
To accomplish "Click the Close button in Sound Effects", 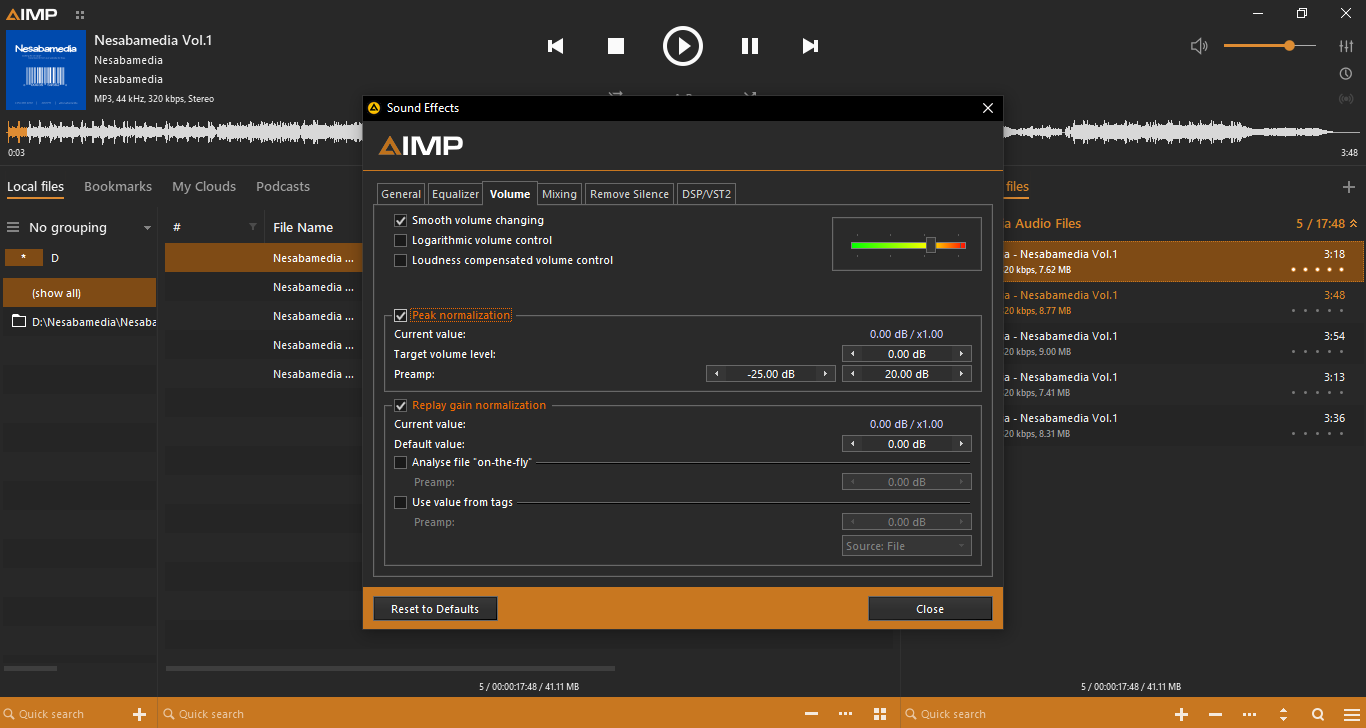I will point(929,609).
